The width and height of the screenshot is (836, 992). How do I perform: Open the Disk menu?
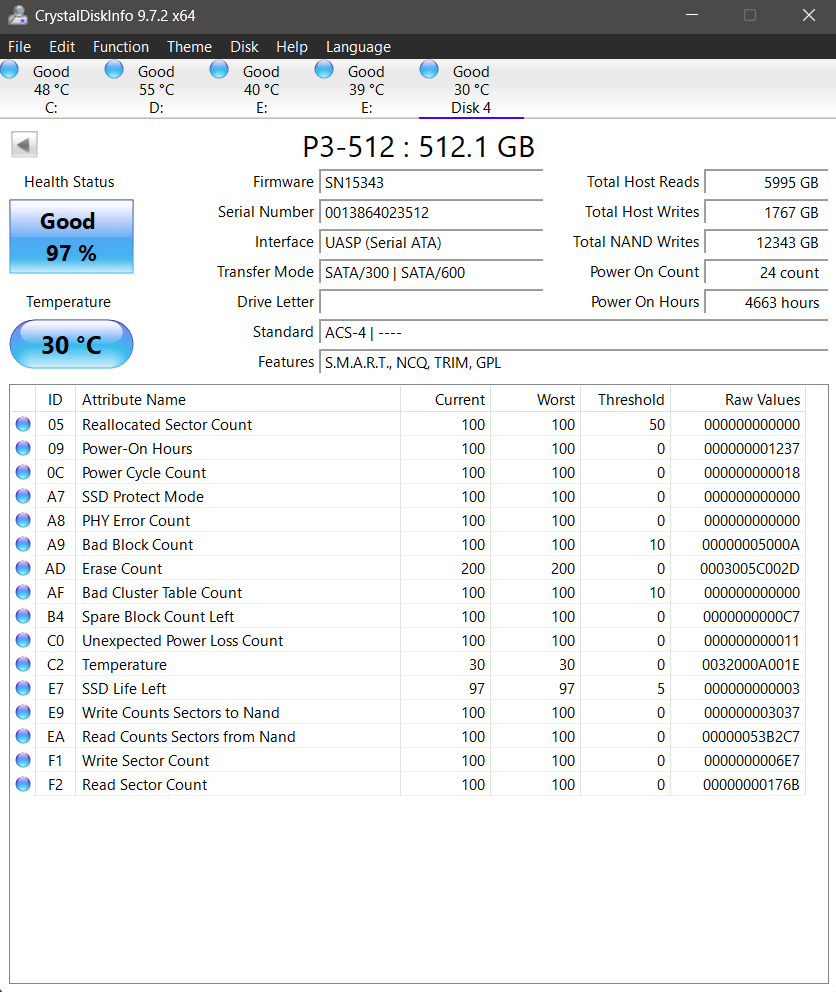(x=244, y=47)
